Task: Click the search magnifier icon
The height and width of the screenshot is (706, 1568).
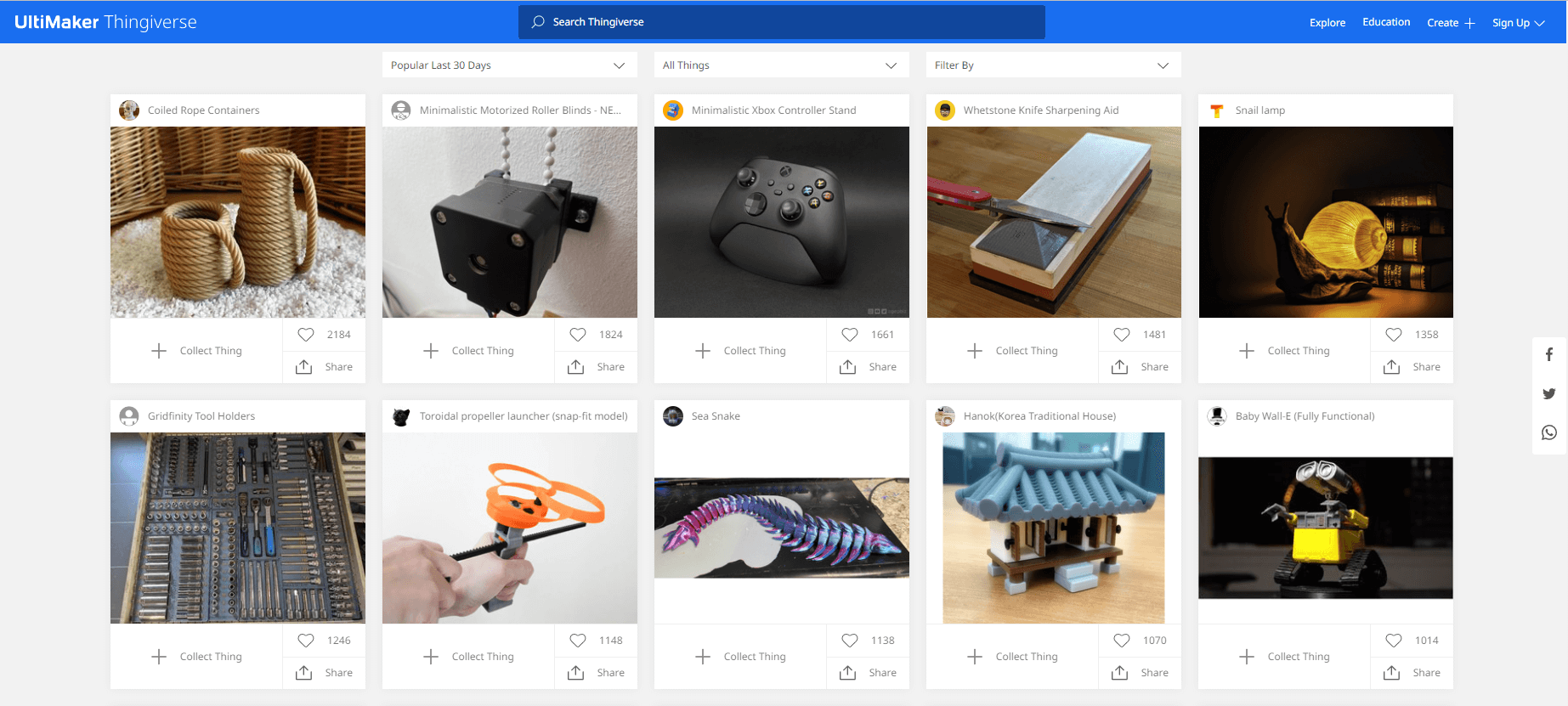Action: coord(538,22)
